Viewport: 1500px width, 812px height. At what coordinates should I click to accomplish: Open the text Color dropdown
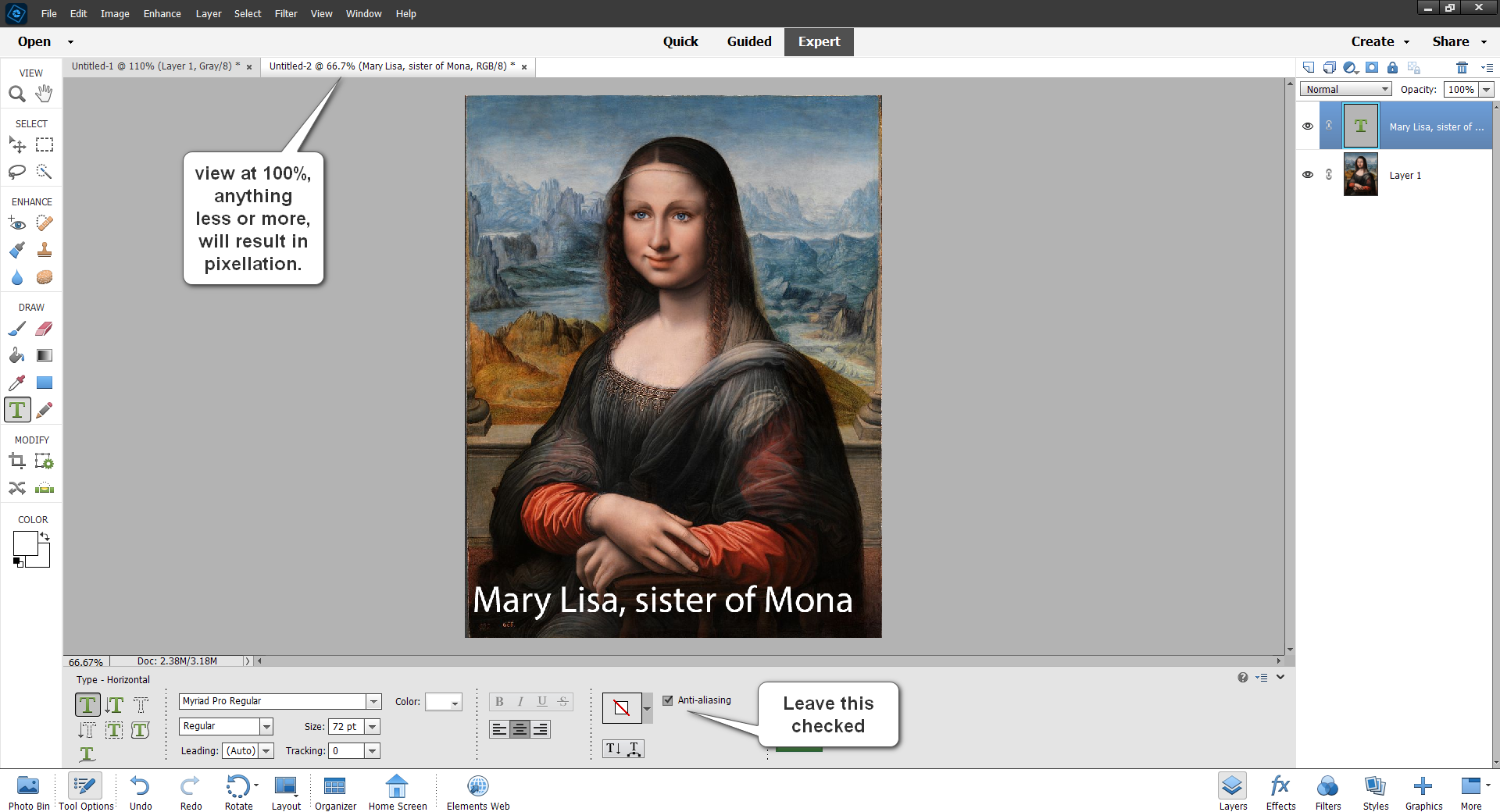[444, 702]
